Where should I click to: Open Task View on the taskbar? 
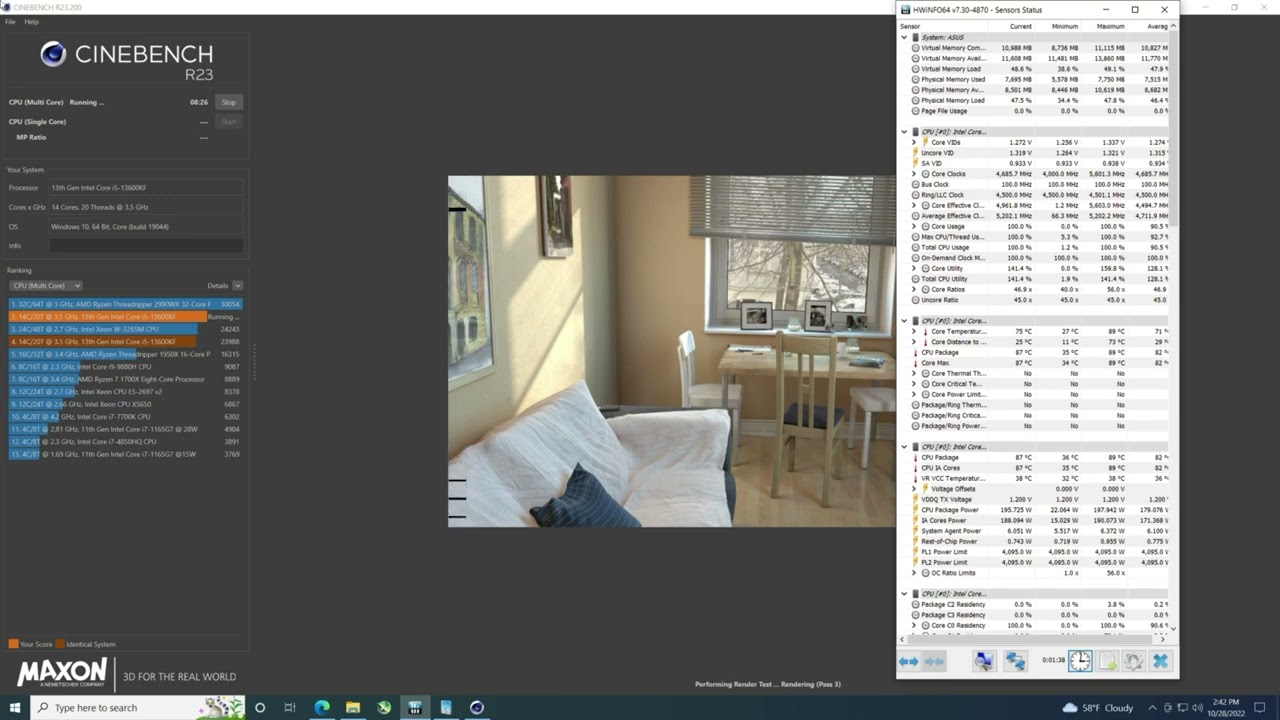290,707
